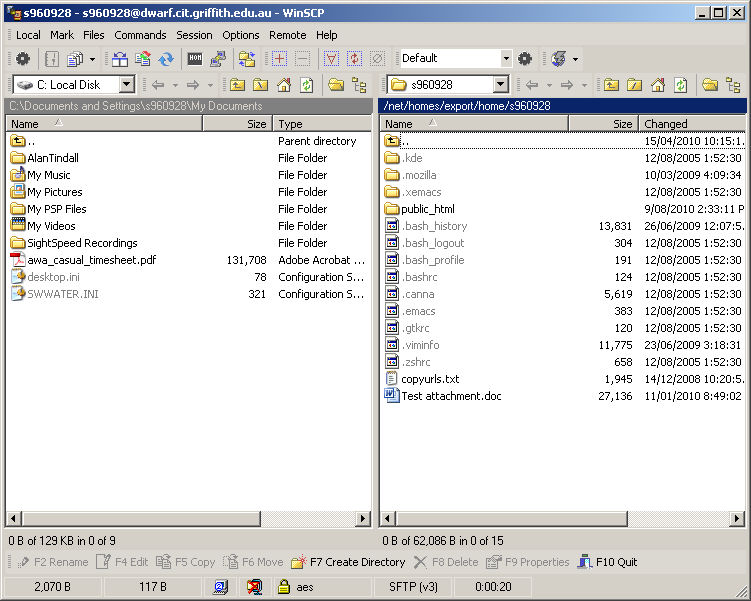
Task: Open the terminal console icon
Action: point(195,59)
